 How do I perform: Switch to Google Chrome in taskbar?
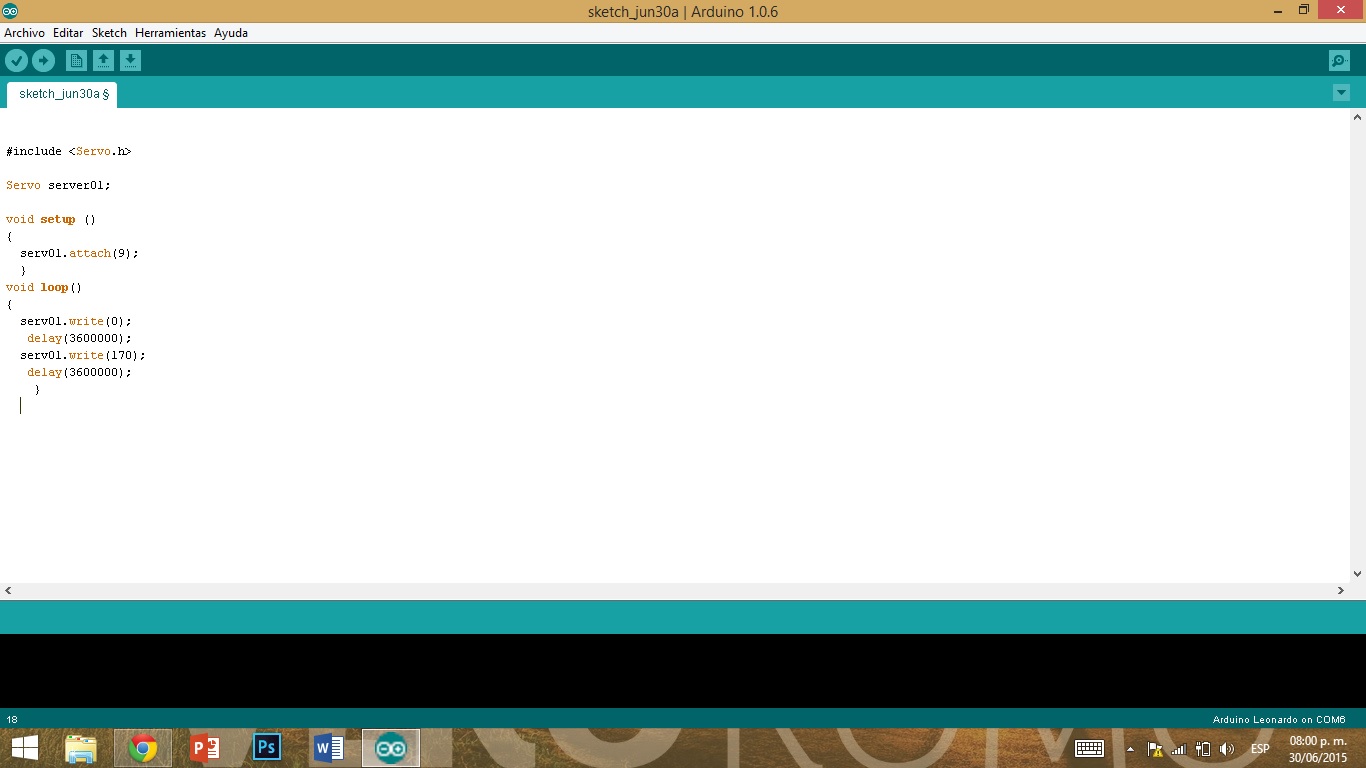(x=143, y=748)
